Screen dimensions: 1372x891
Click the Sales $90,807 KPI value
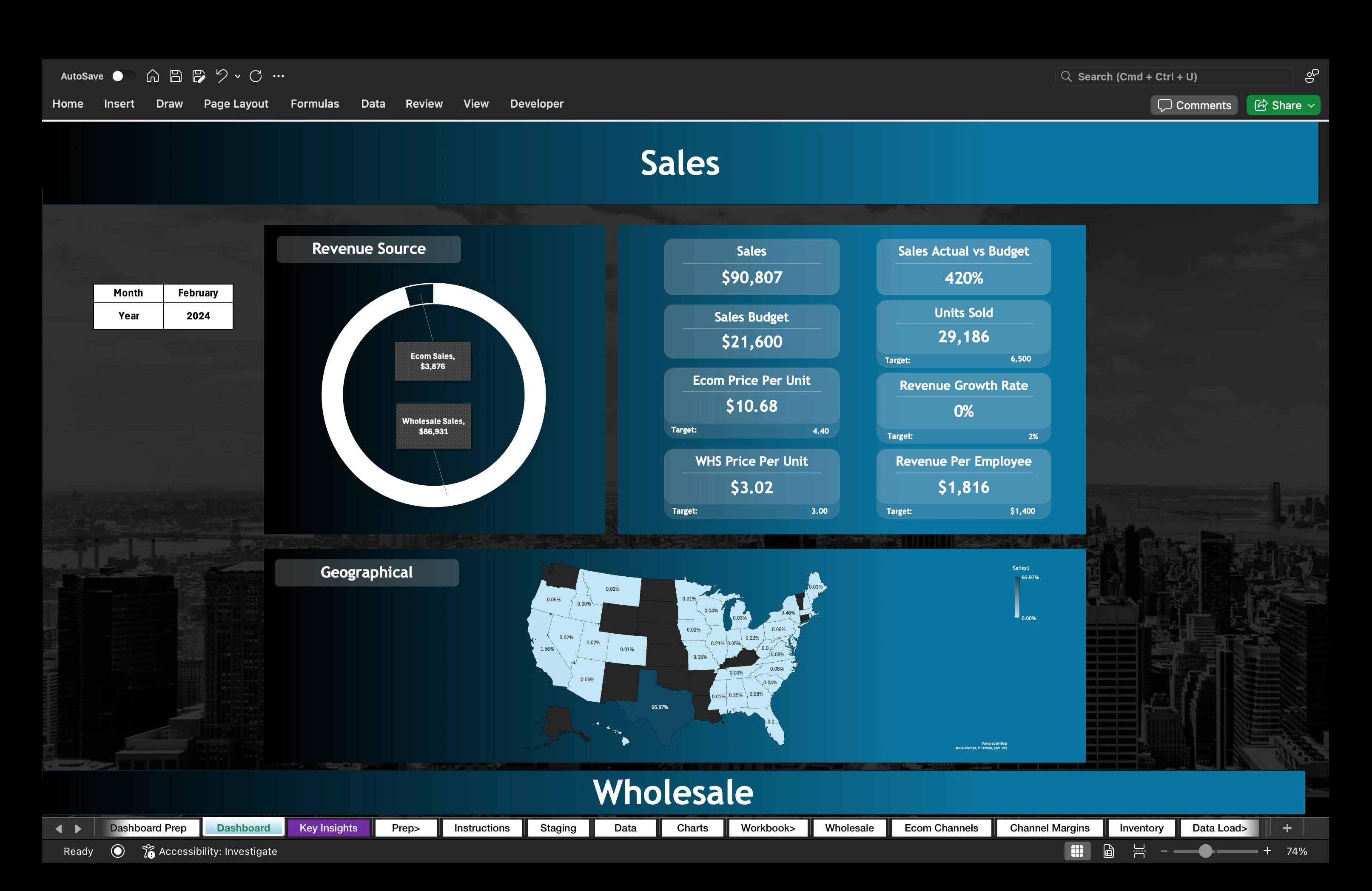752,278
